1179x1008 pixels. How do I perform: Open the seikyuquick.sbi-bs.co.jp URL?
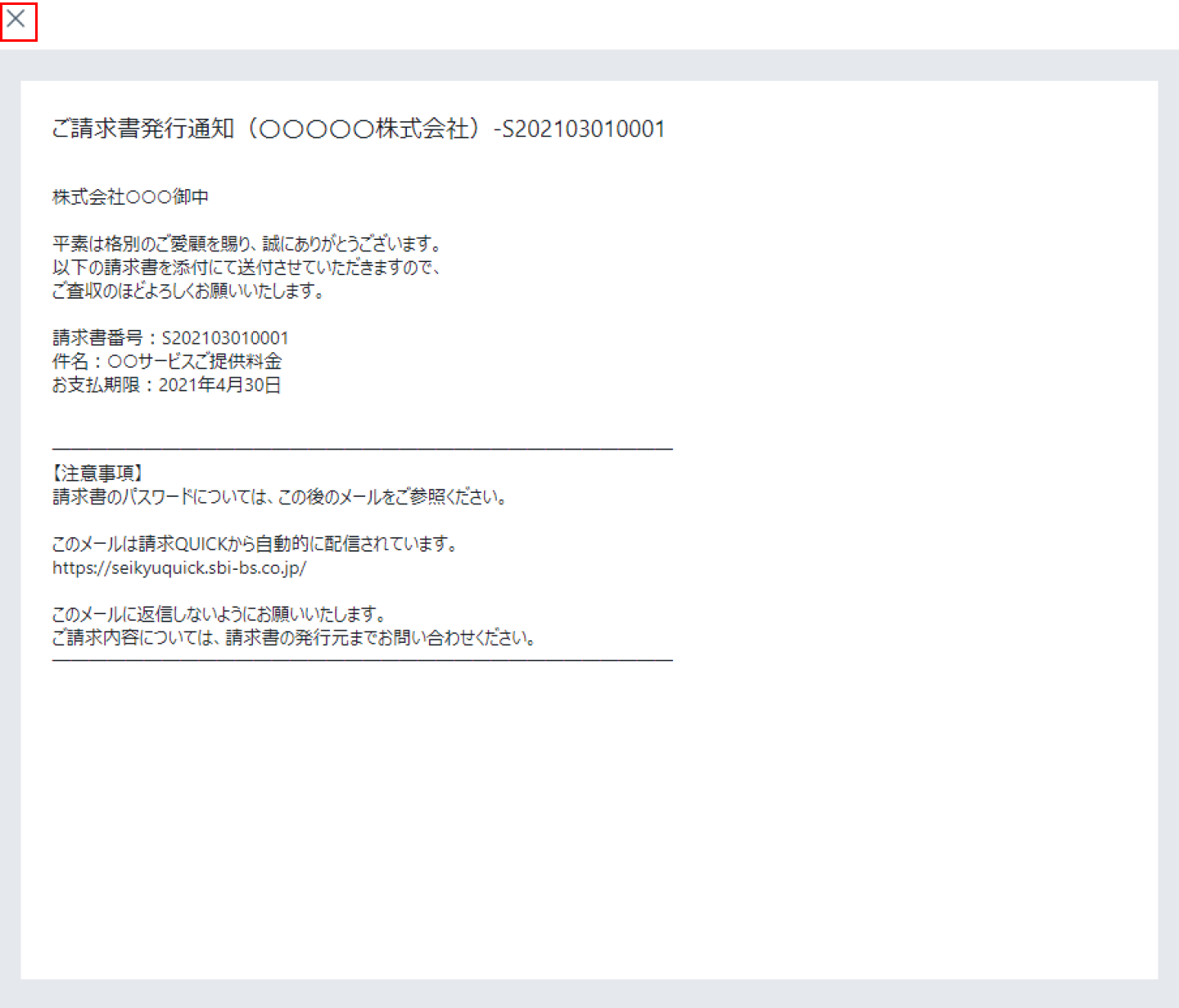179,568
